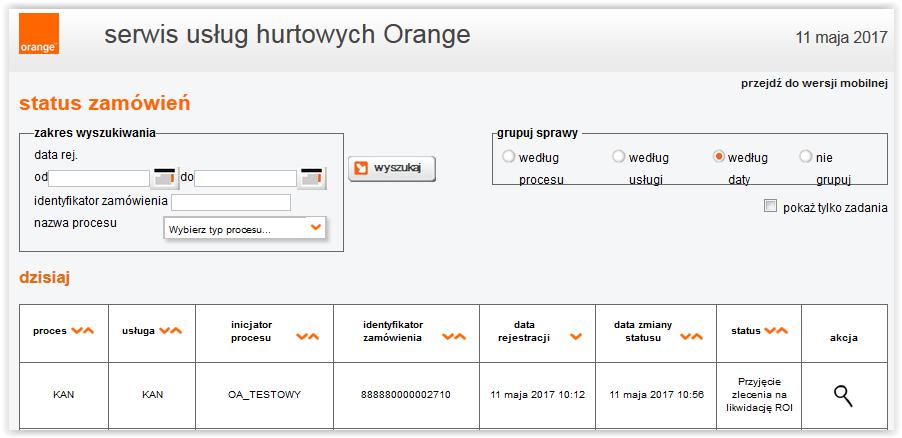Click the 'OA_TESTOWY' initiator cell
902x438 pixels.
pyautogui.click(x=265, y=395)
